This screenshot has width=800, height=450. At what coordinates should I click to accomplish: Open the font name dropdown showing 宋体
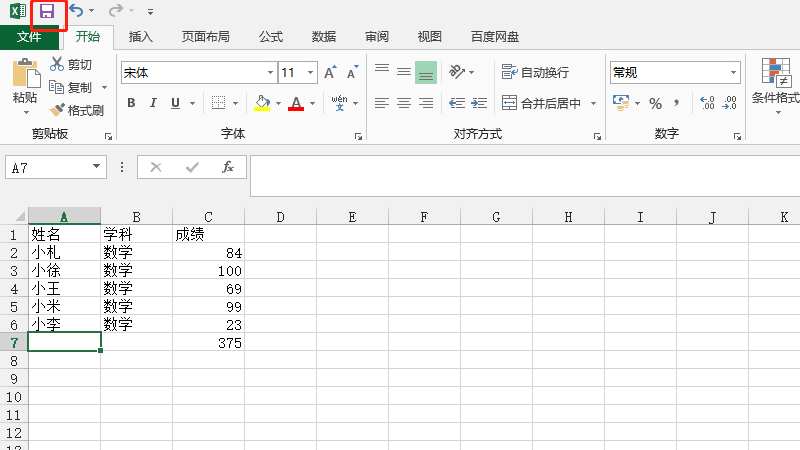click(270, 73)
